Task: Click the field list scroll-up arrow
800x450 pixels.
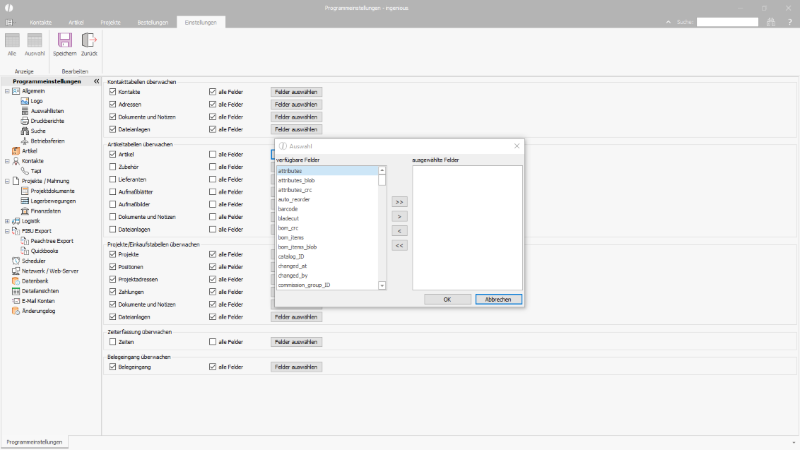Action: tap(382, 170)
